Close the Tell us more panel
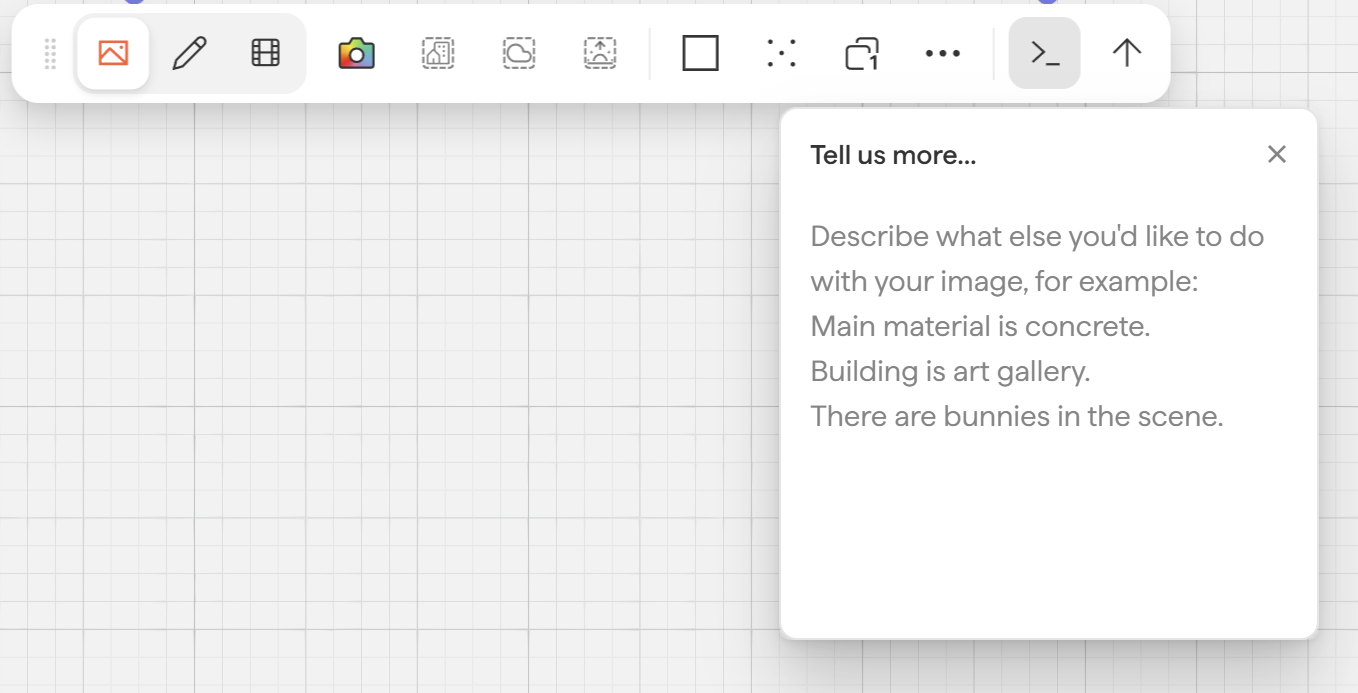Screen dimensions: 1358x693 [x=1277, y=154]
